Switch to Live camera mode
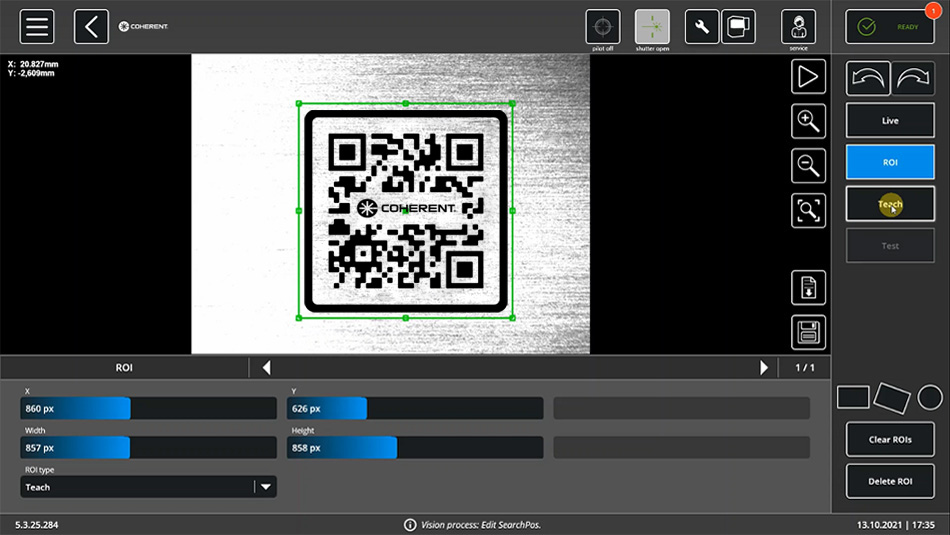The image size is (950, 535). (x=890, y=121)
